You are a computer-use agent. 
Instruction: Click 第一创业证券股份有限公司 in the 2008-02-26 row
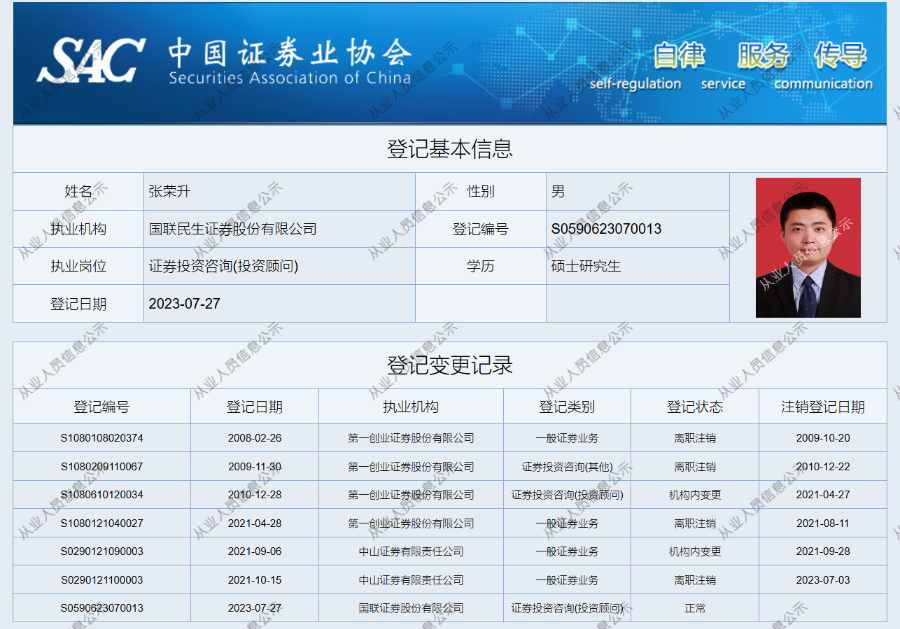click(x=410, y=438)
